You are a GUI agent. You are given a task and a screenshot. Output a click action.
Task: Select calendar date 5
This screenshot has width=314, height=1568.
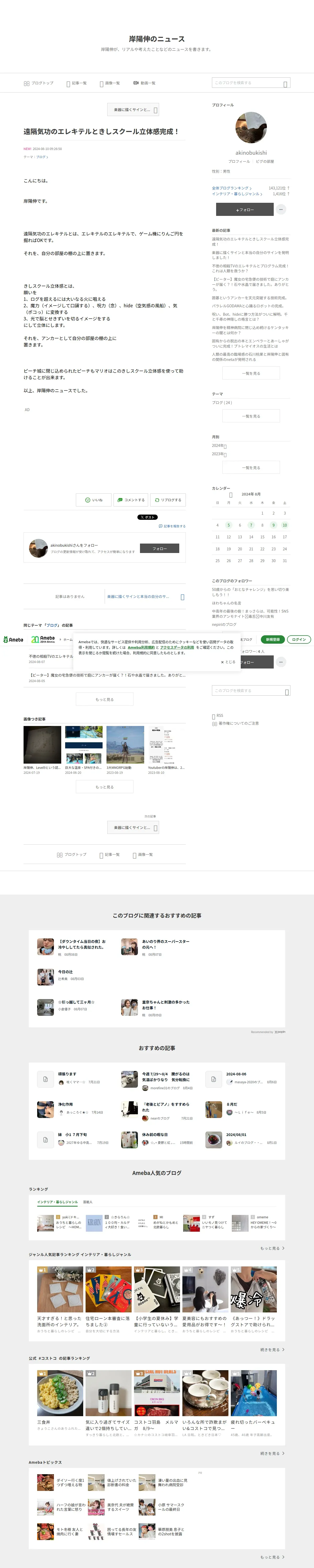pyautogui.click(x=229, y=525)
